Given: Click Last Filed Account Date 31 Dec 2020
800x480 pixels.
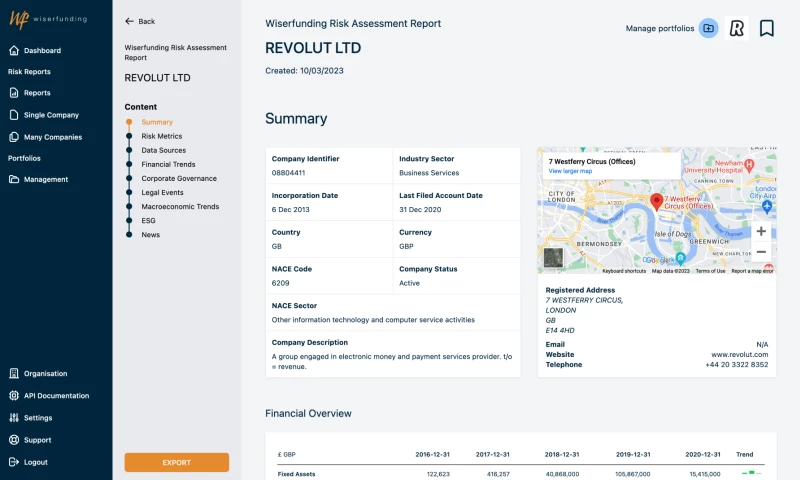Looking at the screenshot, I should coord(420,209).
